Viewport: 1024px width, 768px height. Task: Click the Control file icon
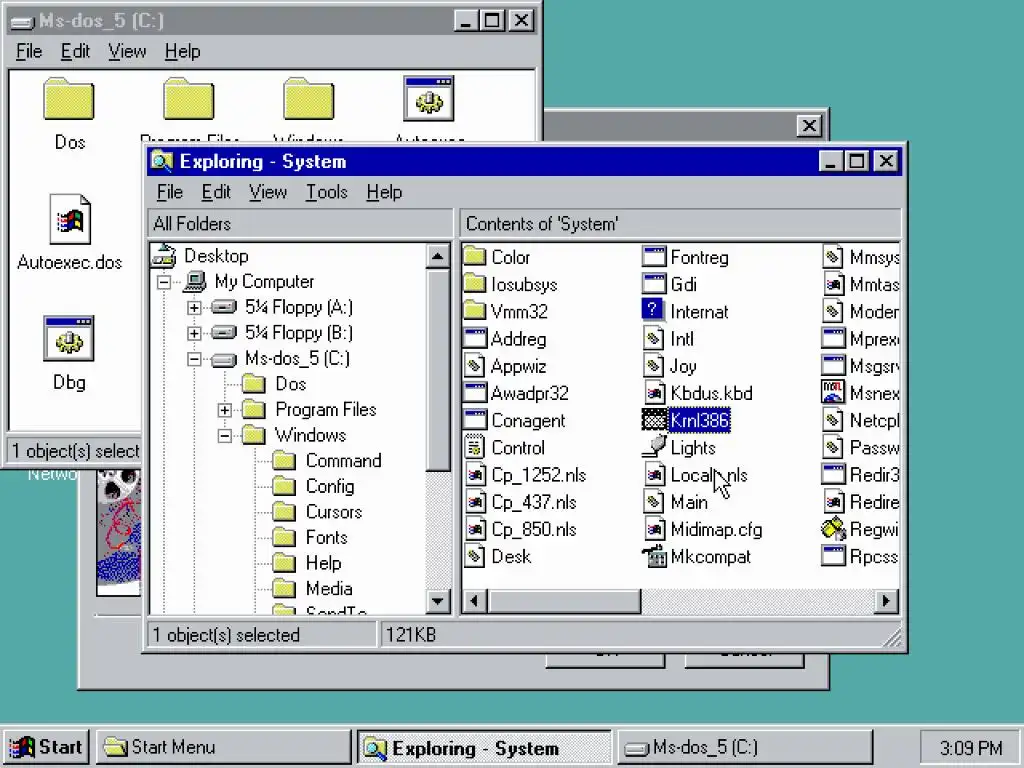[475, 447]
